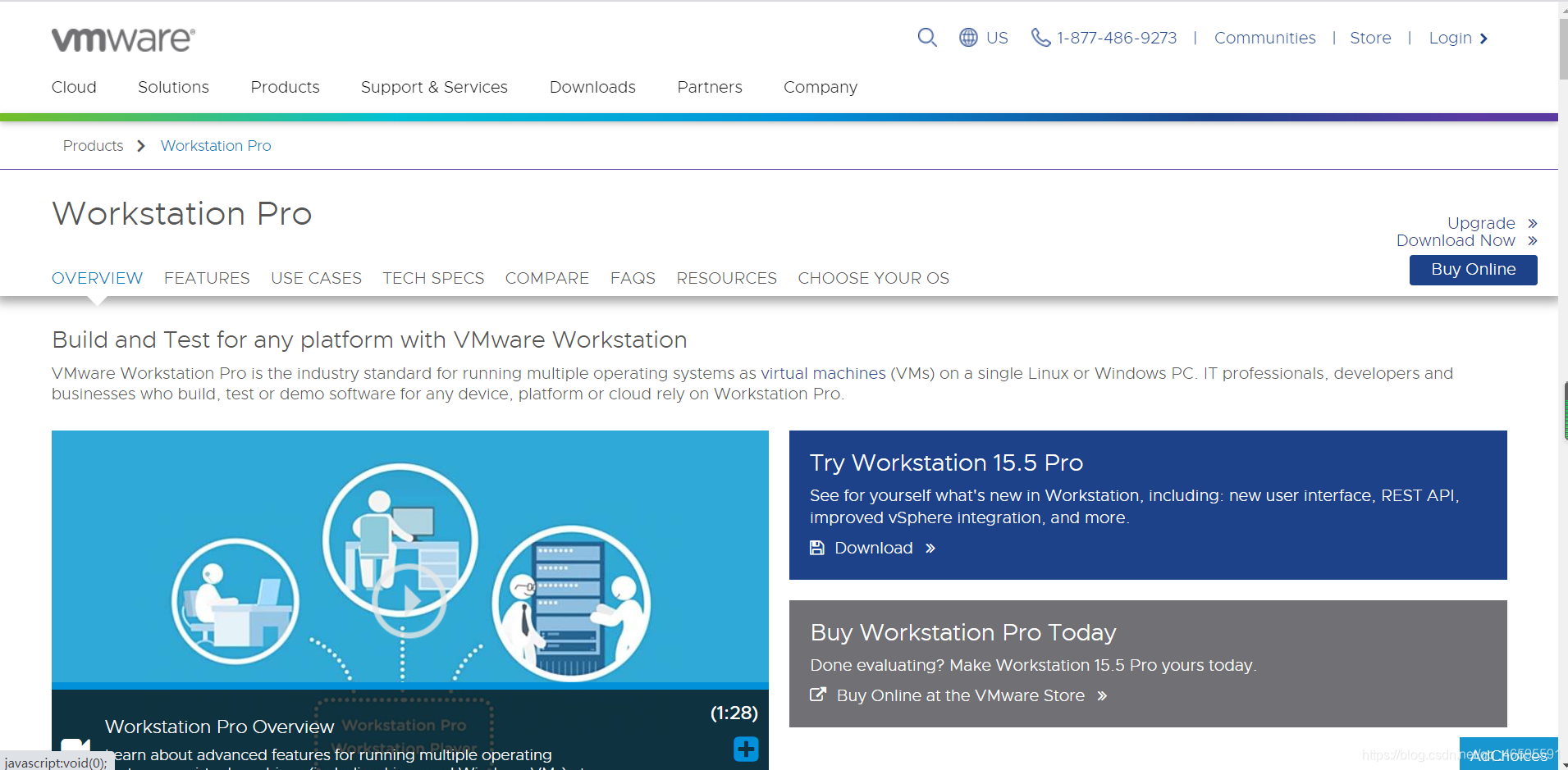The image size is (1568, 770).
Task: Click the Try Workstation 15.5 Pro heading
Action: click(946, 462)
